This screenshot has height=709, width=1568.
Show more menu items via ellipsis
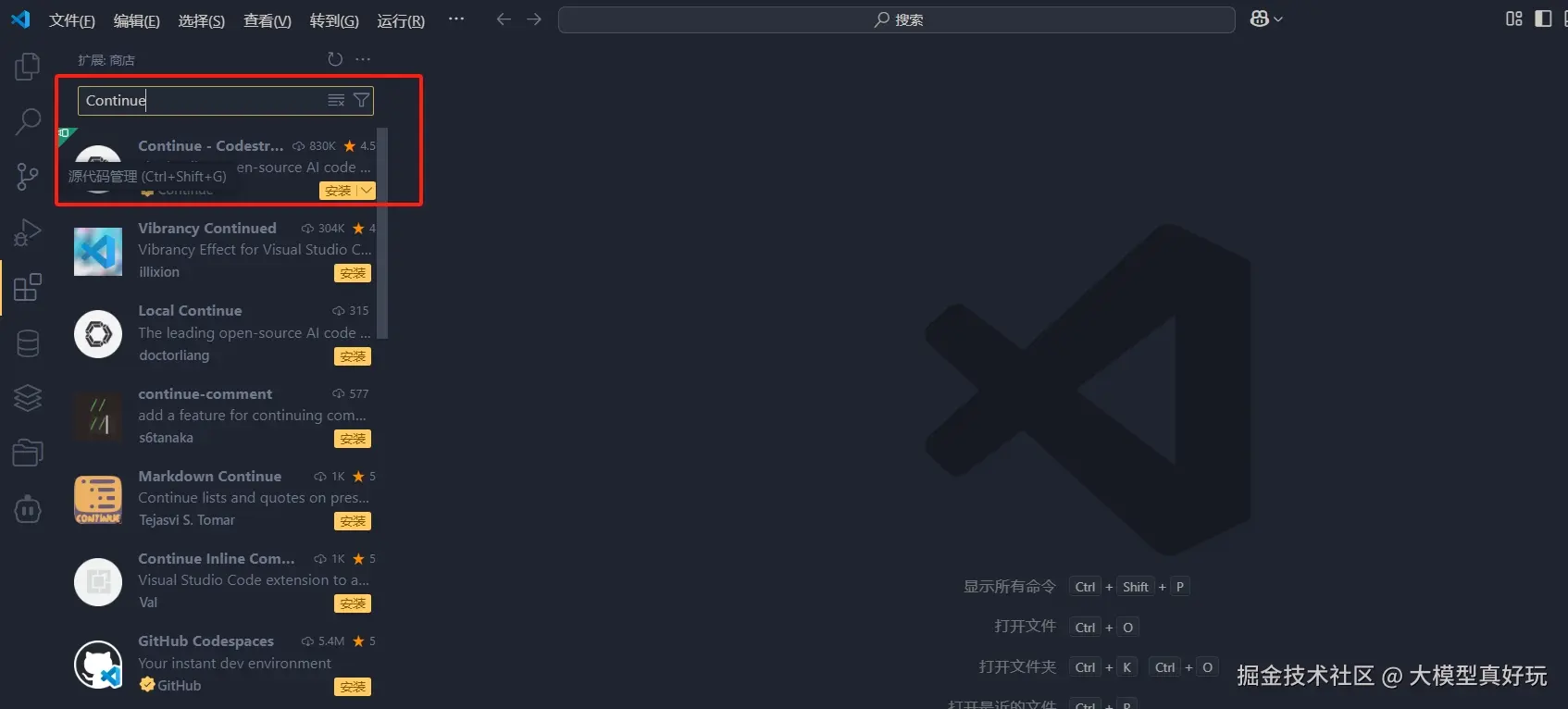(x=456, y=19)
